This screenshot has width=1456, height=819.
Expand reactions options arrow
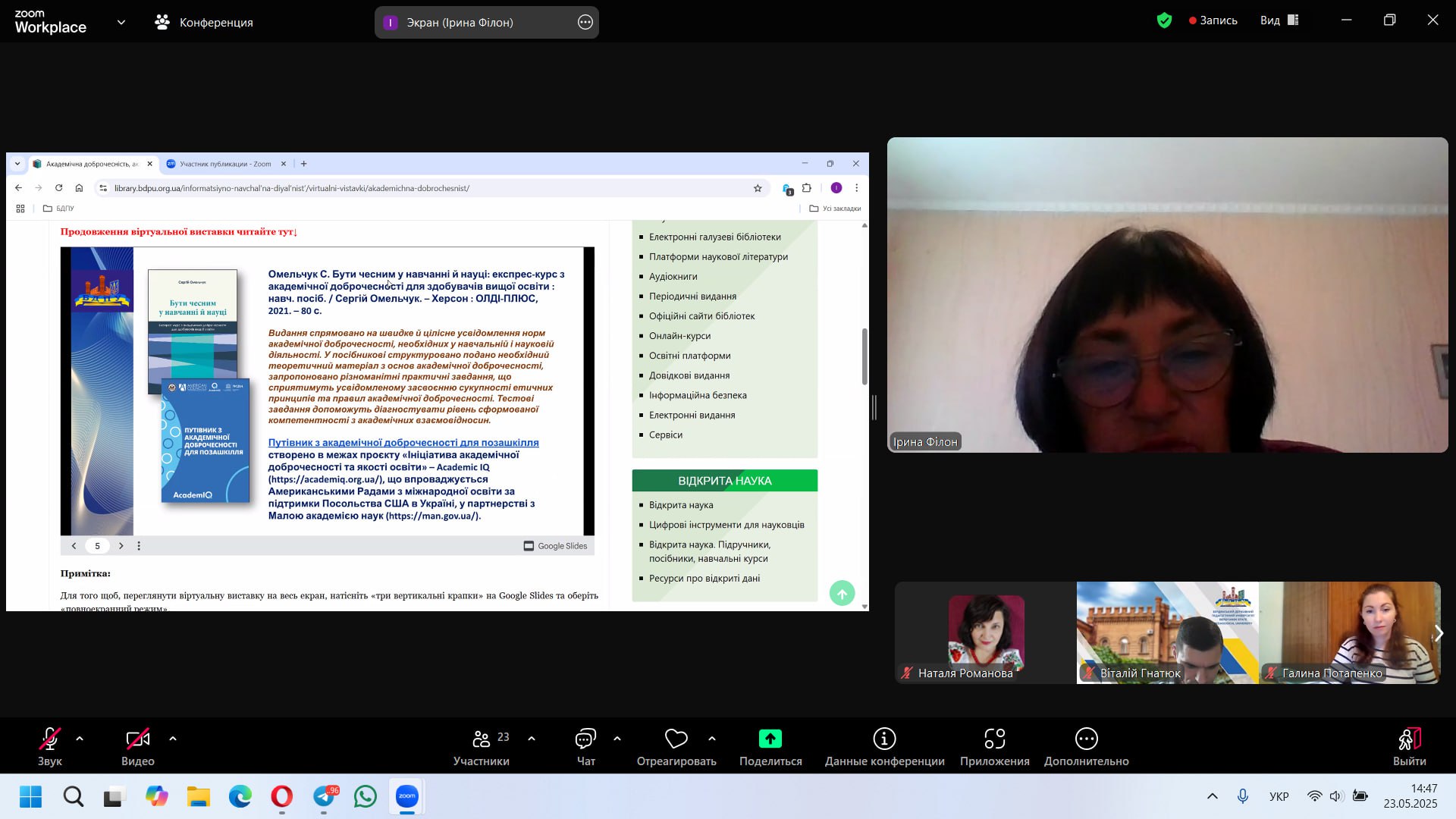coord(711,739)
